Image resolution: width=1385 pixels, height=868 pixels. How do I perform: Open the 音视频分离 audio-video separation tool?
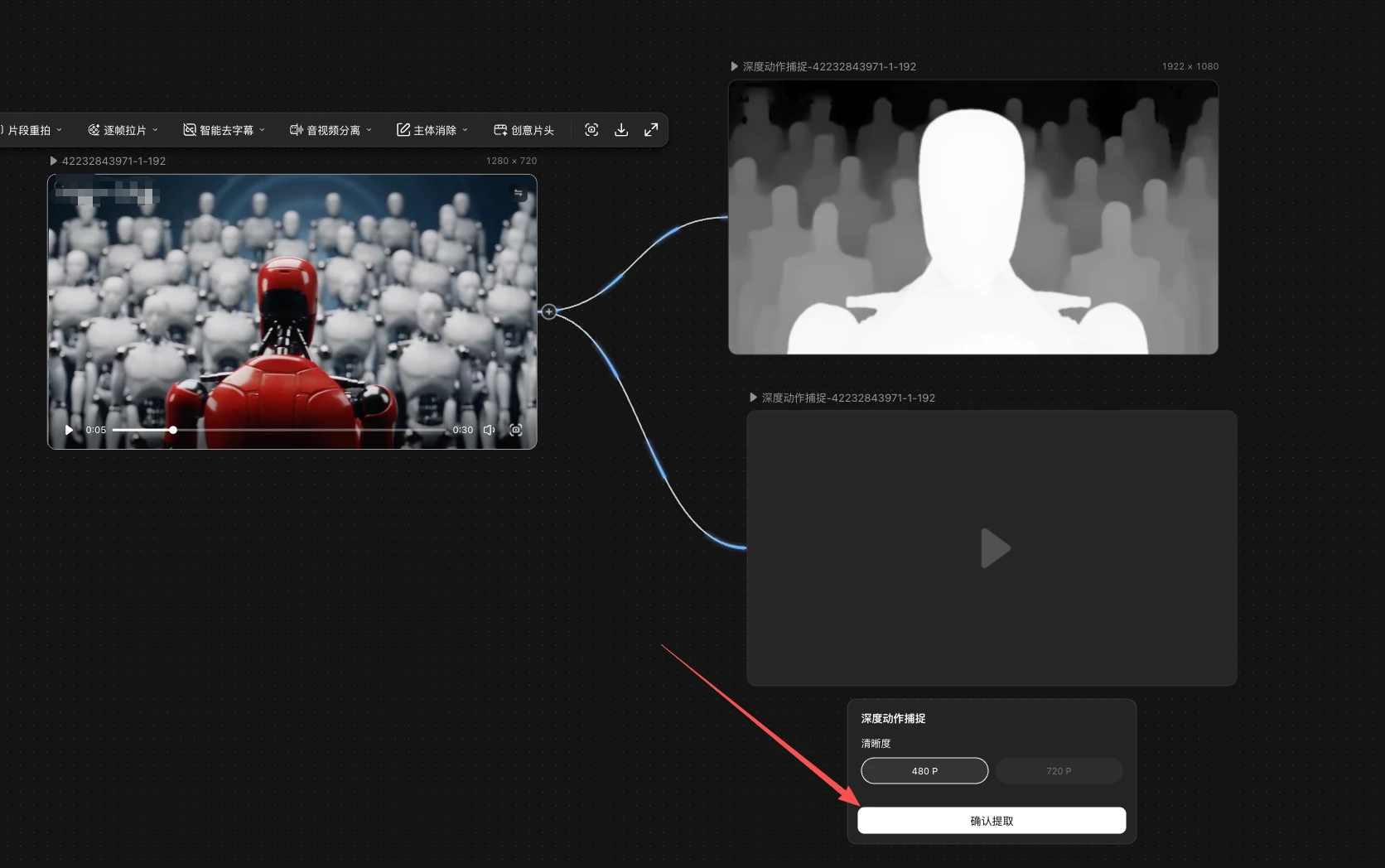coord(331,130)
